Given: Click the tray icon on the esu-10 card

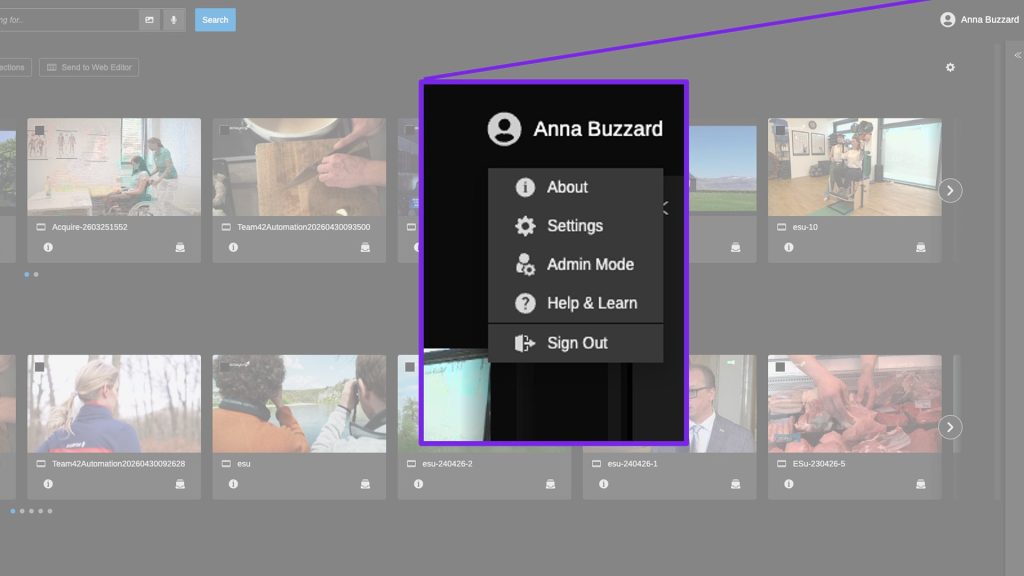Looking at the screenshot, I should click(921, 248).
